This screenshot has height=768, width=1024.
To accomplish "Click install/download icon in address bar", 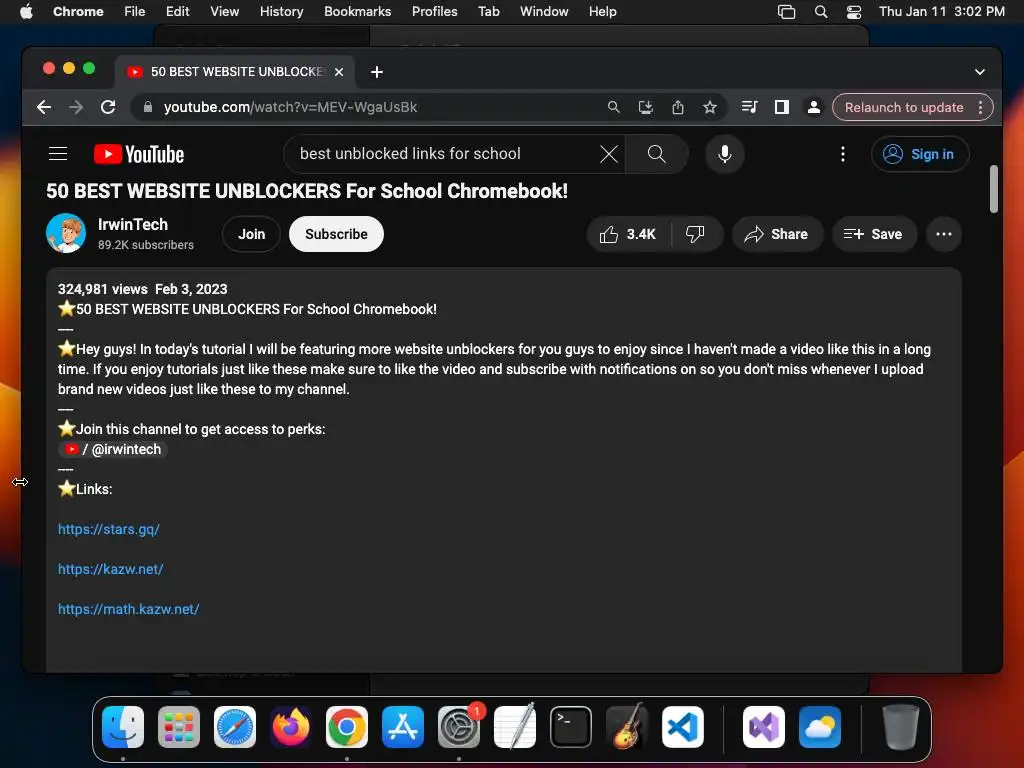I will 646,107.
